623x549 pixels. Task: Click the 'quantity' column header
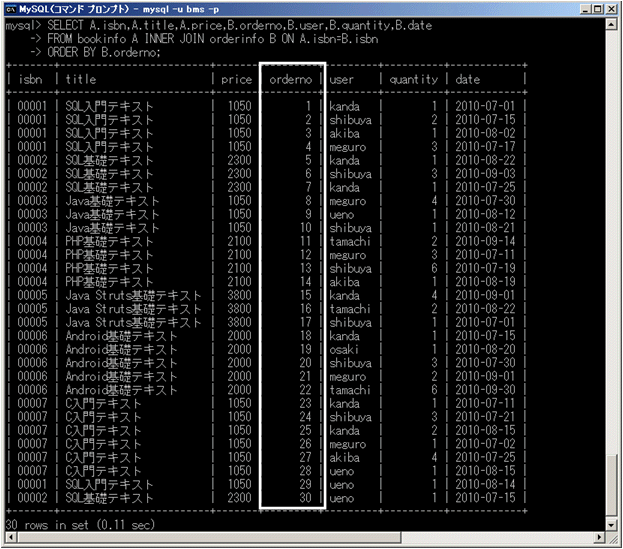click(414, 80)
